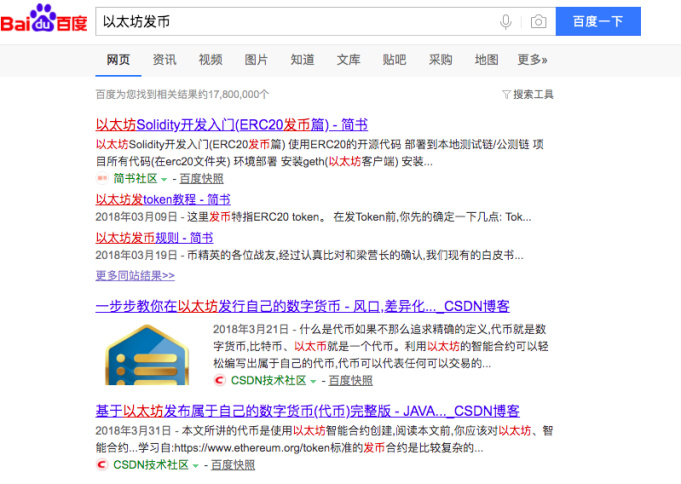Open the 知道 tab
Screen dimensions: 681x484
[302, 60]
